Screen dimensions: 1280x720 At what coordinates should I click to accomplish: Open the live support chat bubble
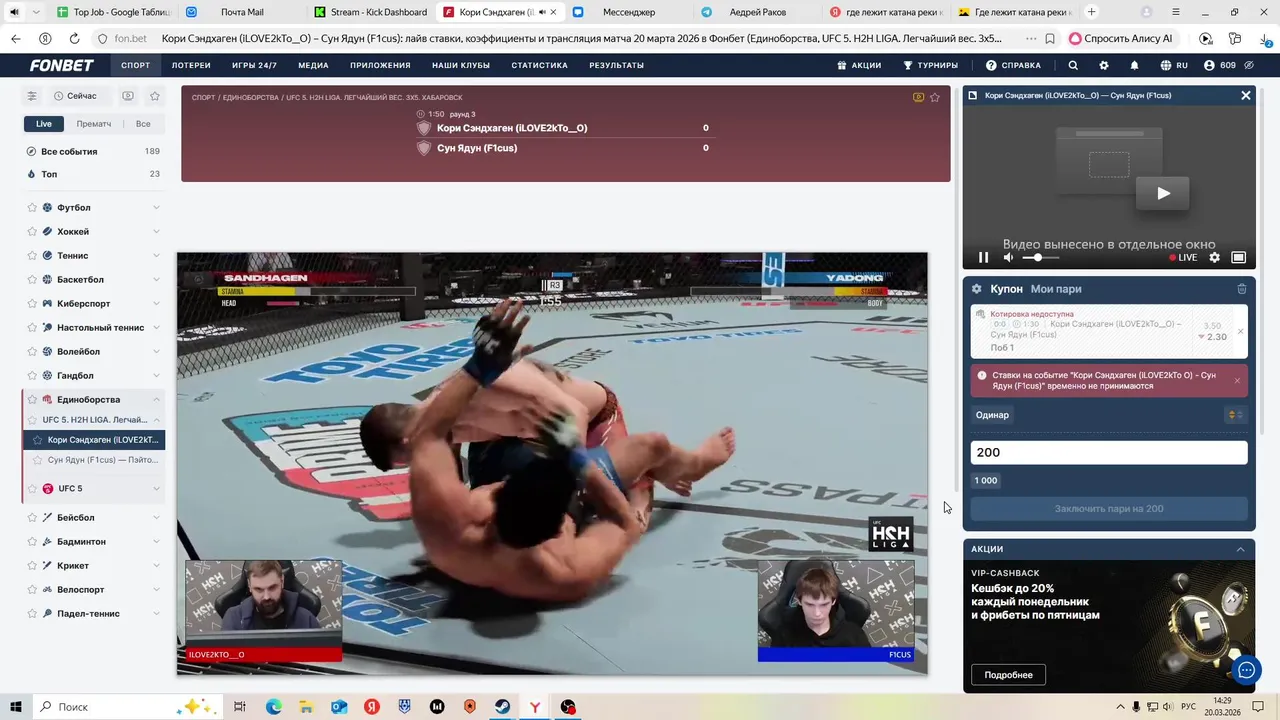click(1245, 669)
